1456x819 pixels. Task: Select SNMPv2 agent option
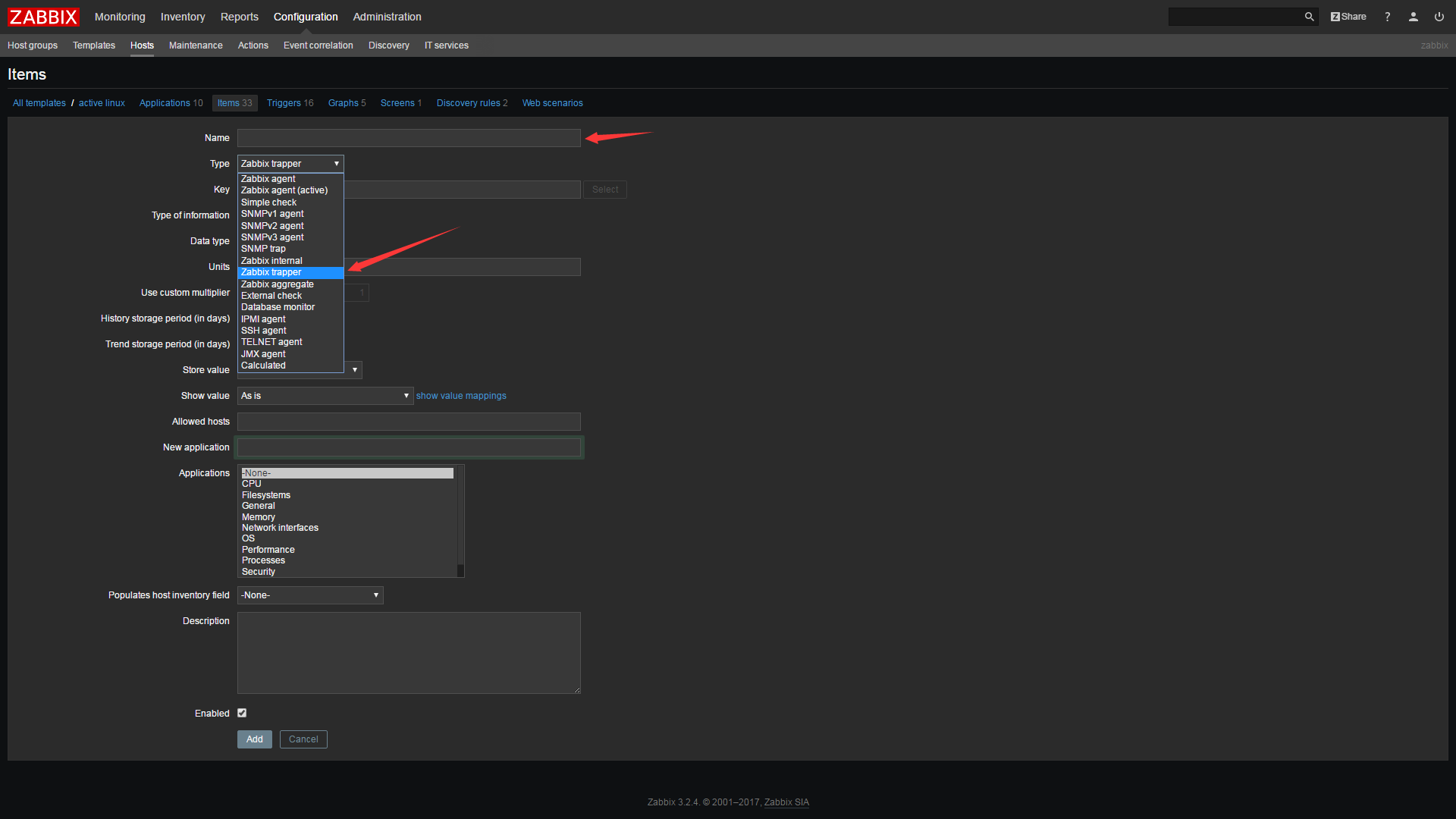click(x=290, y=226)
